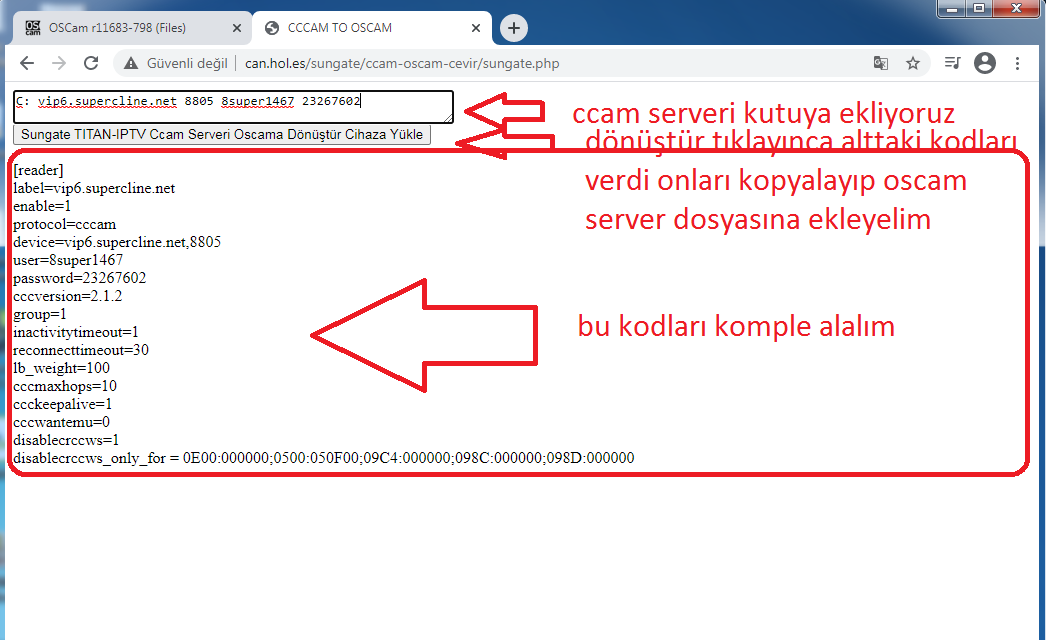Click the device=vip6.supercline.net,8805 line
This screenshot has height=640, width=1046.
point(117,242)
